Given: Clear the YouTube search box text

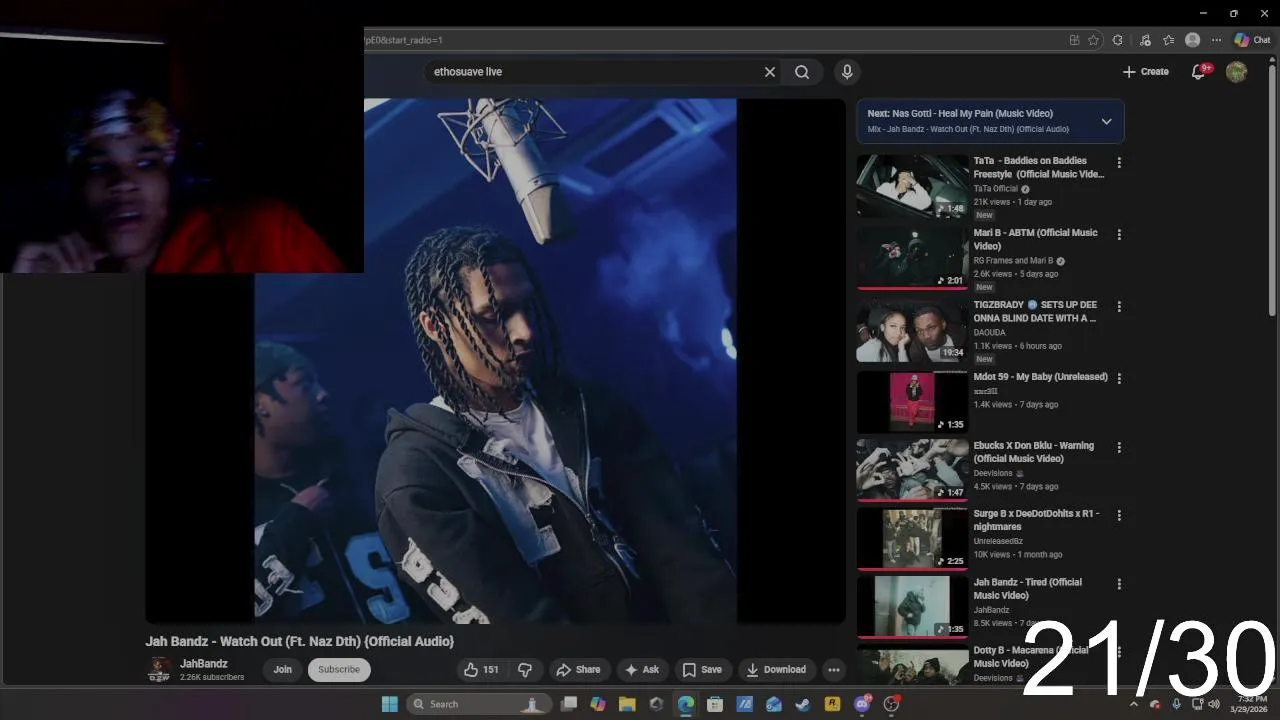Looking at the screenshot, I should tap(770, 72).
